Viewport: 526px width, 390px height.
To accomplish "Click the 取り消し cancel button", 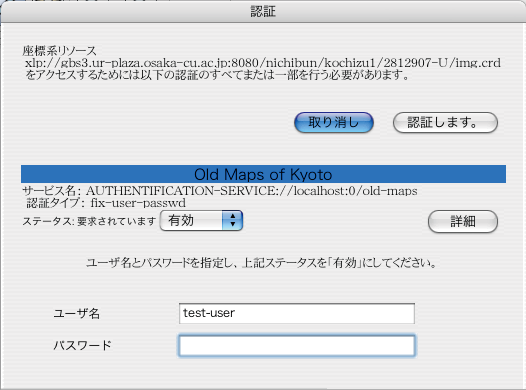I will click(x=334, y=122).
